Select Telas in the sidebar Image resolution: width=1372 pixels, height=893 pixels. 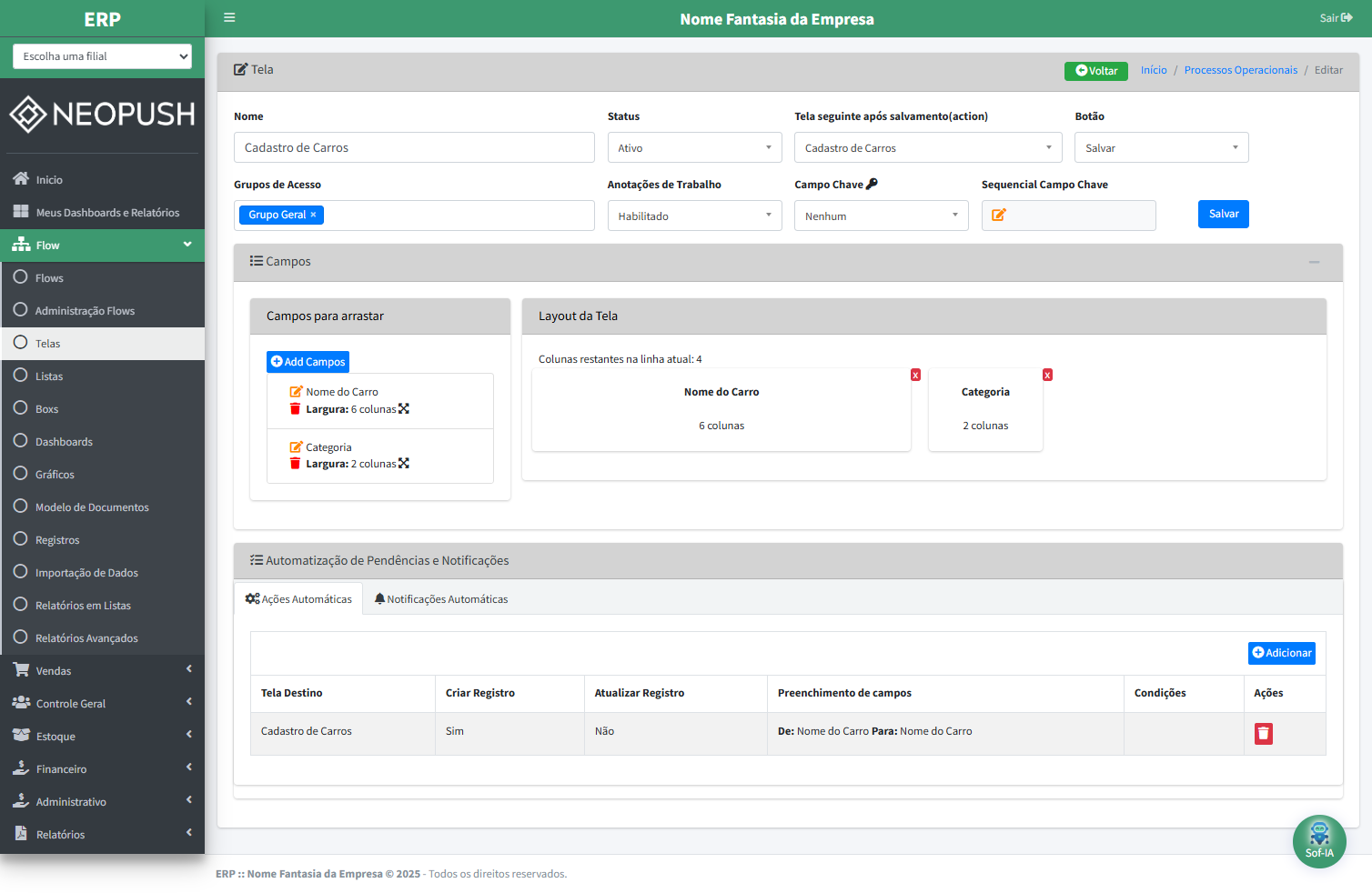click(102, 344)
